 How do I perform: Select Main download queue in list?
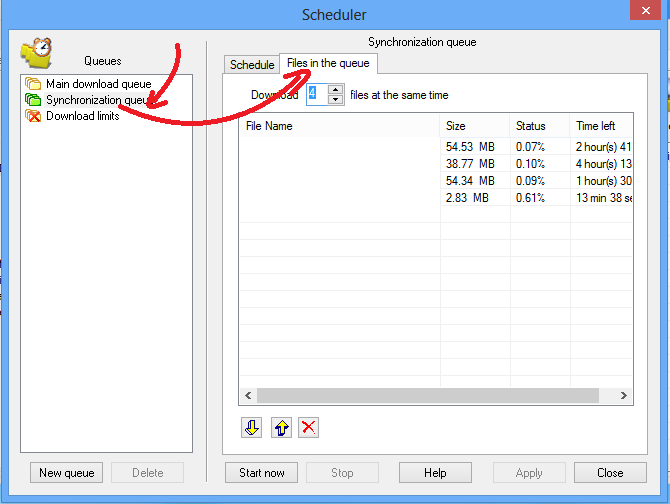[99, 83]
